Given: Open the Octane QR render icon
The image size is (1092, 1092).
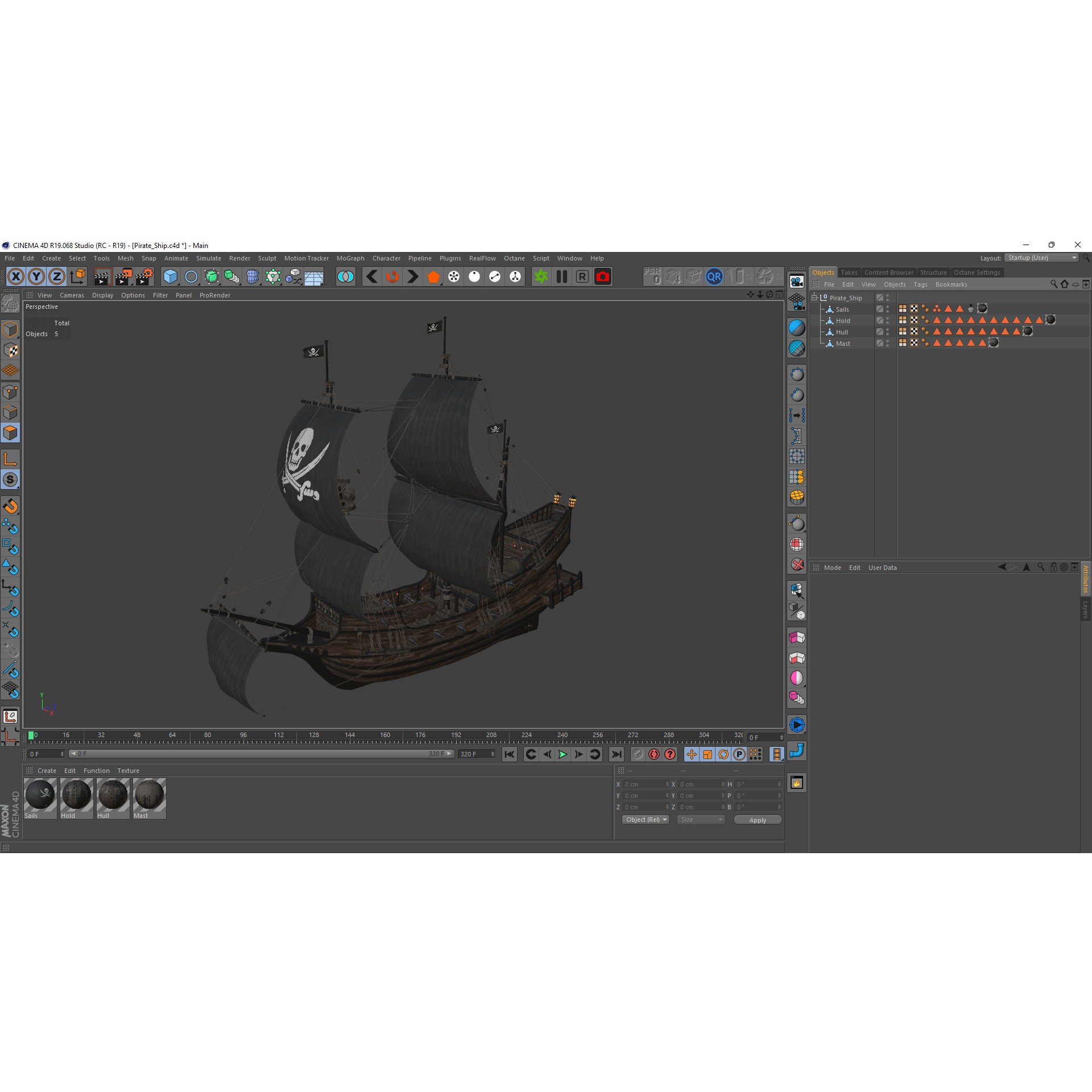Looking at the screenshot, I should click(714, 276).
